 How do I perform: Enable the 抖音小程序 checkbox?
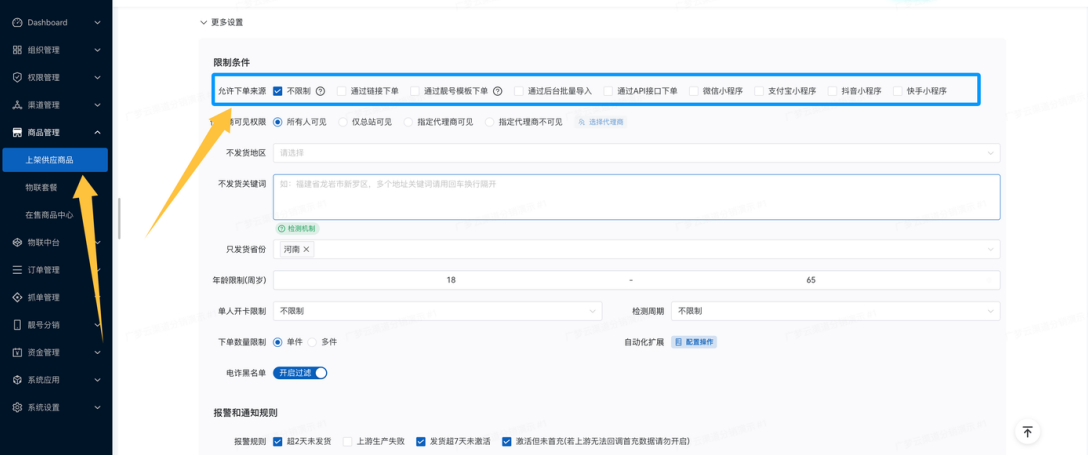pos(833,91)
